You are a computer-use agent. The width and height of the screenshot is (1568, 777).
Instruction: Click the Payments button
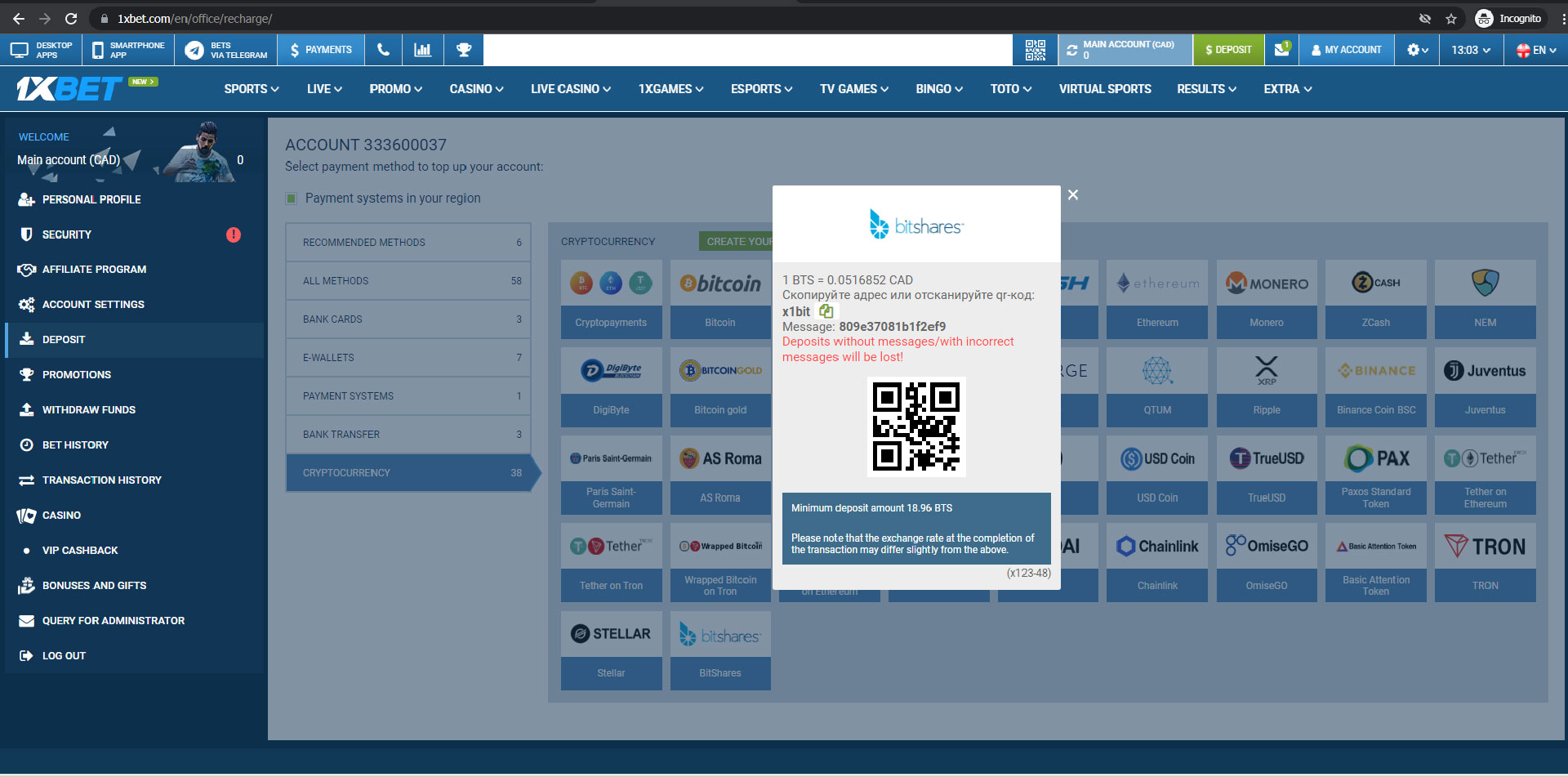(x=321, y=50)
